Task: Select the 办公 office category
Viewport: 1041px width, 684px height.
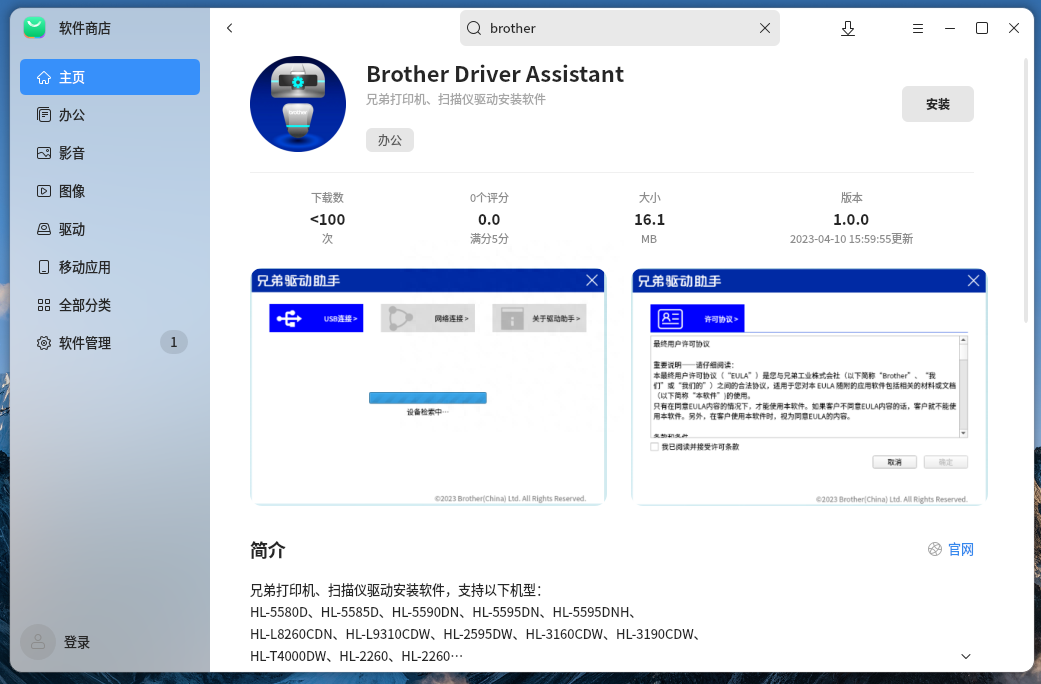Action: [x=110, y=115]
